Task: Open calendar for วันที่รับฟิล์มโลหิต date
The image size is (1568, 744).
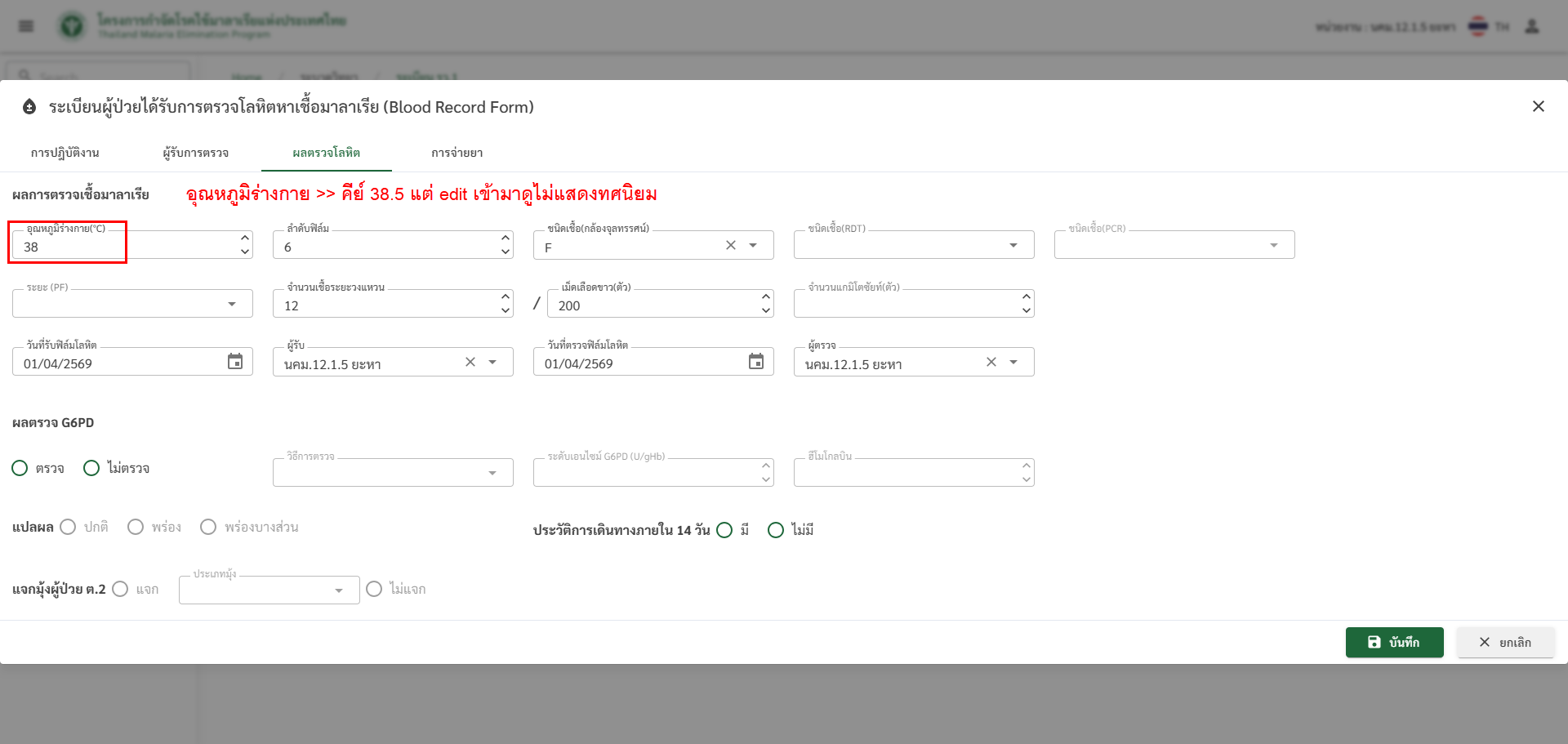Action: point(235,362)
